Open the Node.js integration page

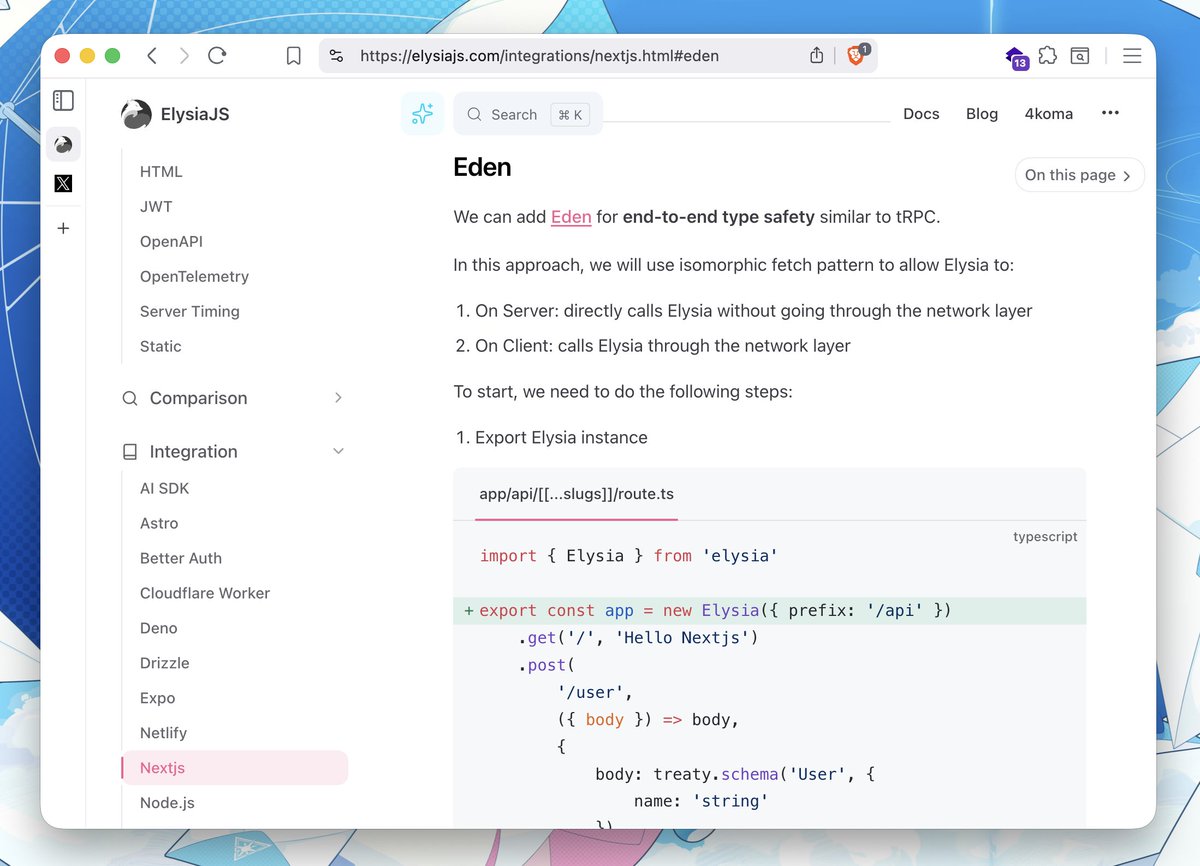(168, 803)
